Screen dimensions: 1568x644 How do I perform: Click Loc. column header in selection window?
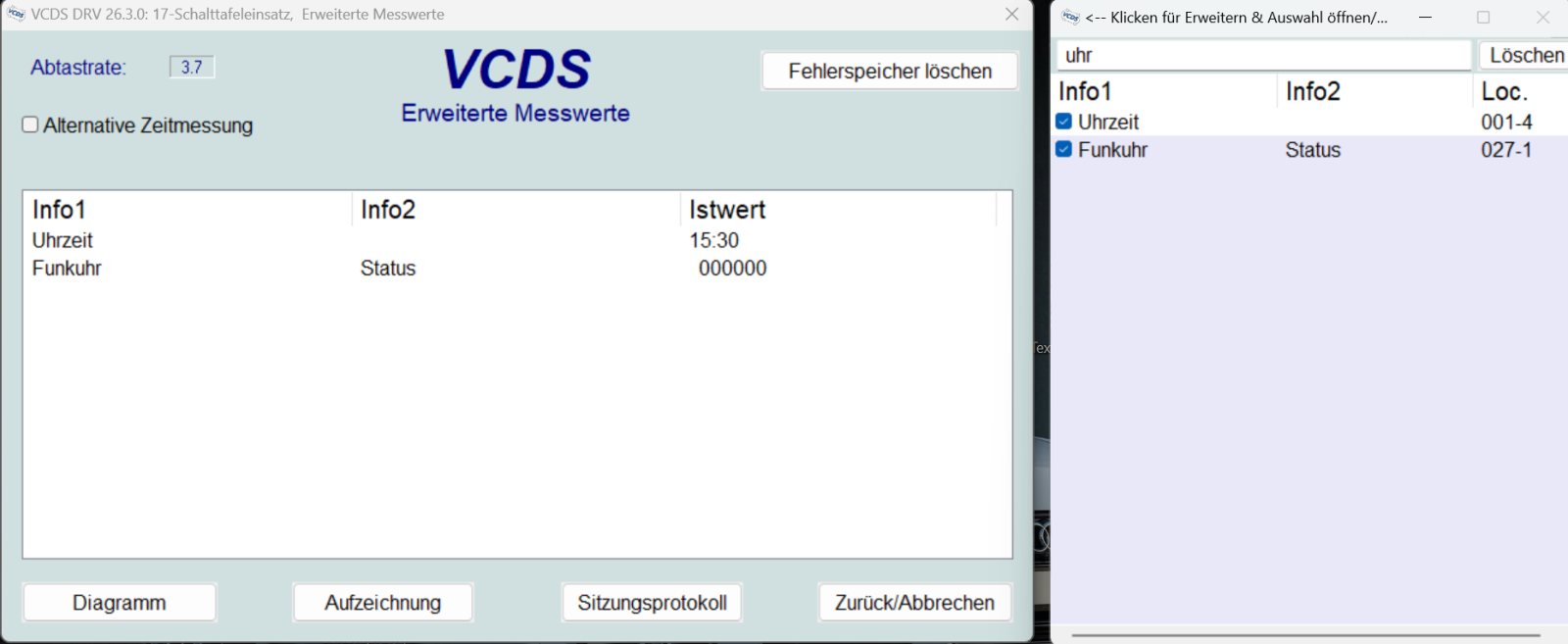click(x=1520, y=91)
